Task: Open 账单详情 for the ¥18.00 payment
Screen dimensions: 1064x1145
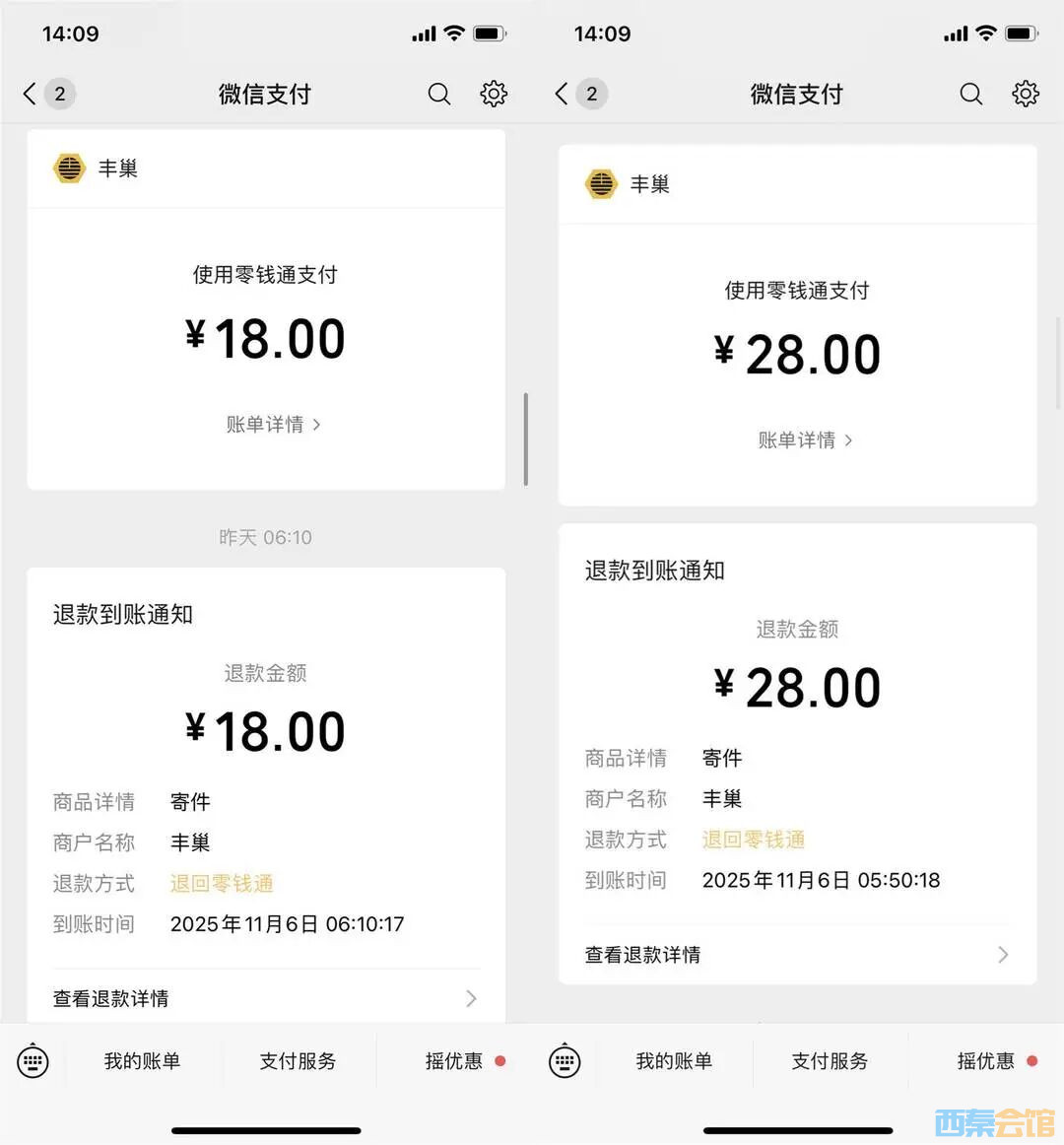Action: pos(273,425)
